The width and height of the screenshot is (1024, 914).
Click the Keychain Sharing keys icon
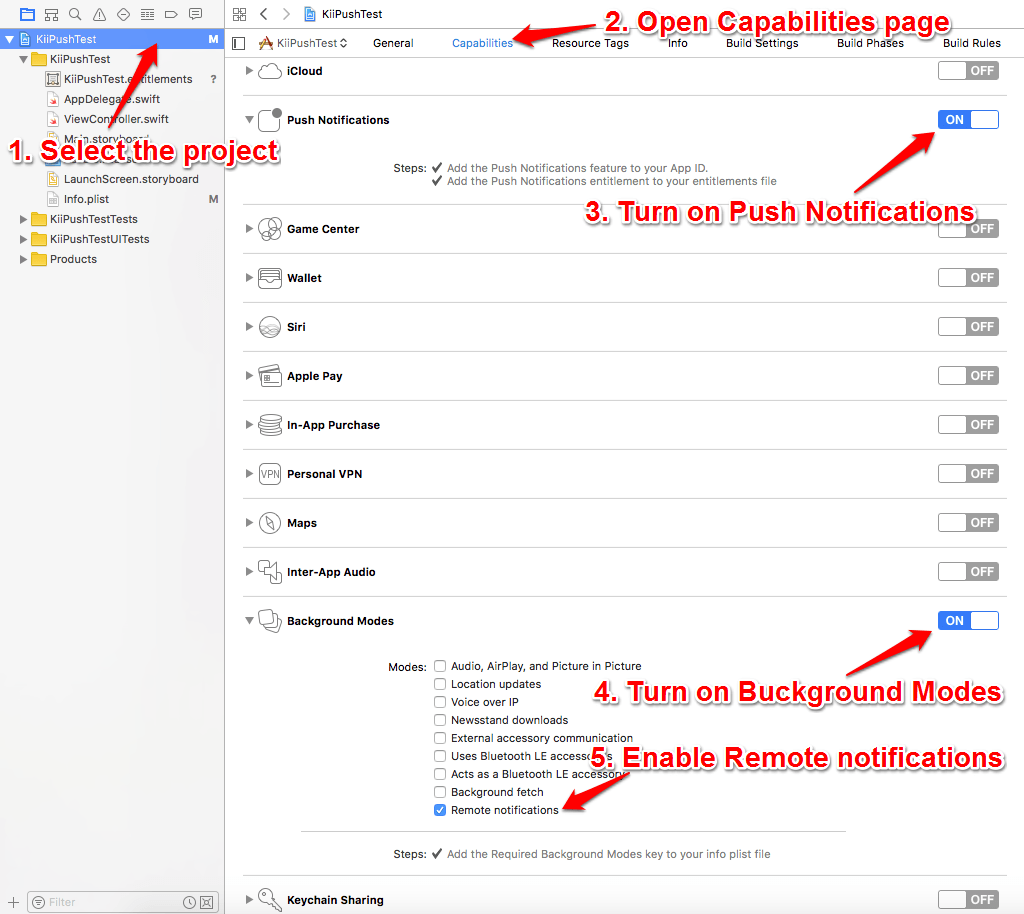pyautogui.click(x=270, y=899)
